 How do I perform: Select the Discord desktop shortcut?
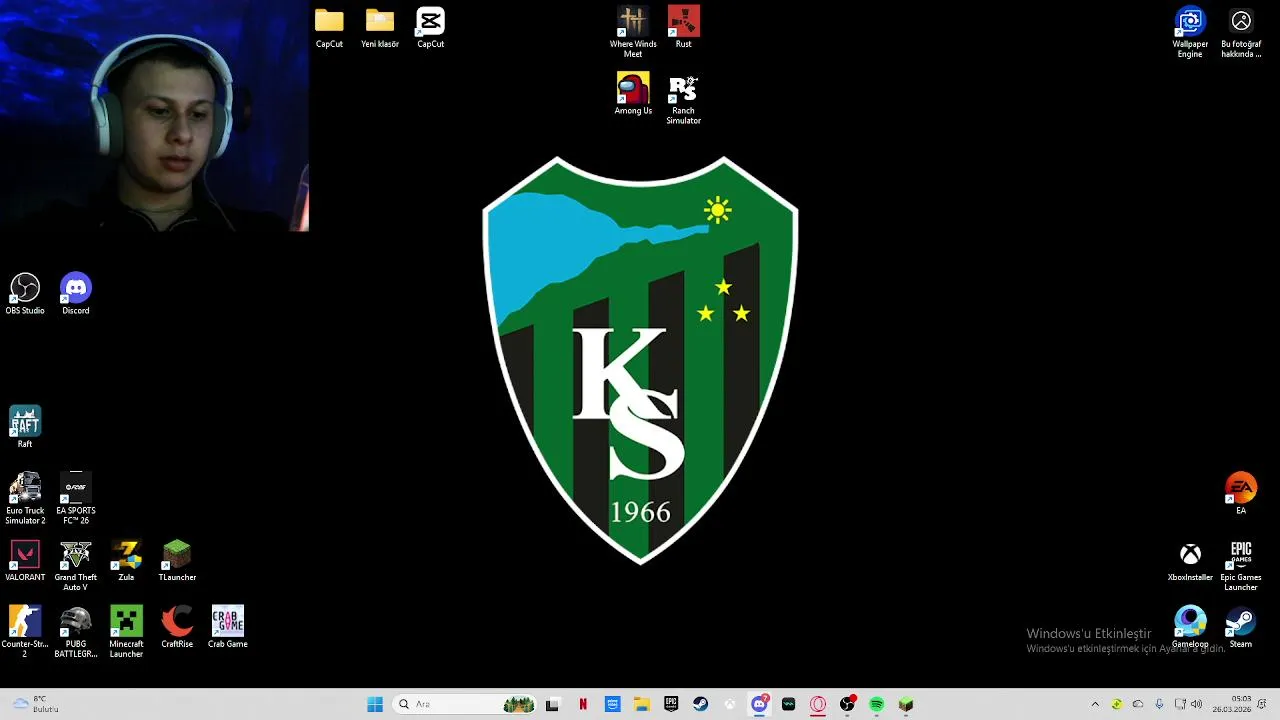click(76, 295)
